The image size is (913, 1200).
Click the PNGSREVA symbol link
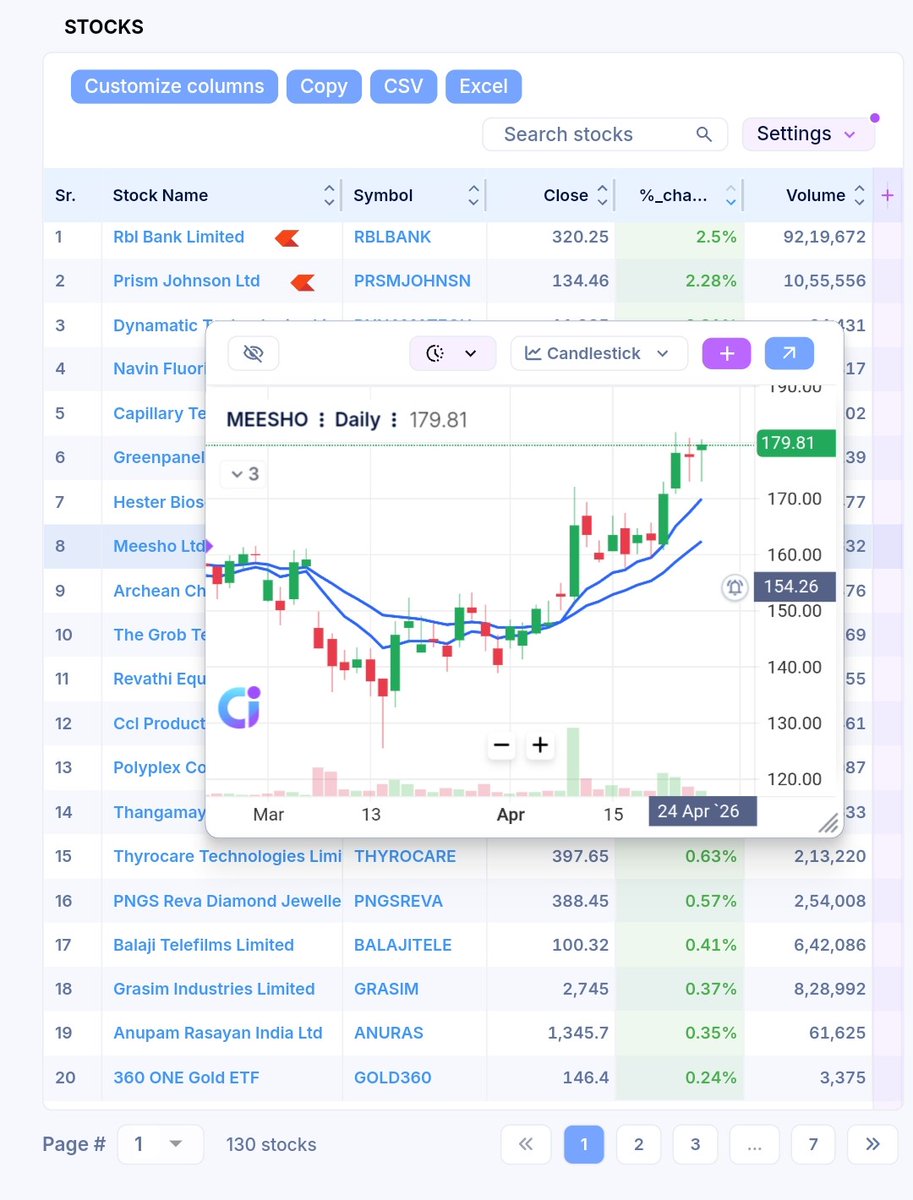pyautogui.click(x=399, y=901)
